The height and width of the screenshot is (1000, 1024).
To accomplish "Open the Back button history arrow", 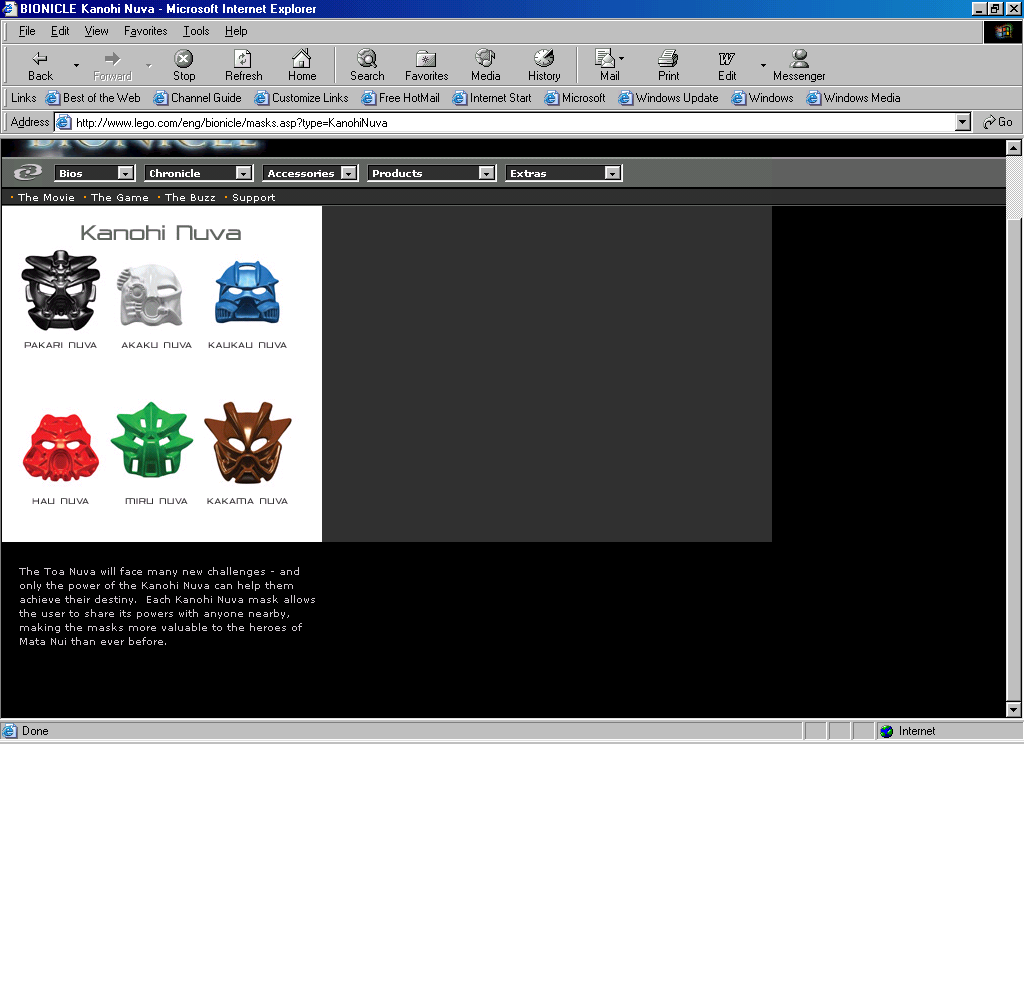I will tap(76, 66).
